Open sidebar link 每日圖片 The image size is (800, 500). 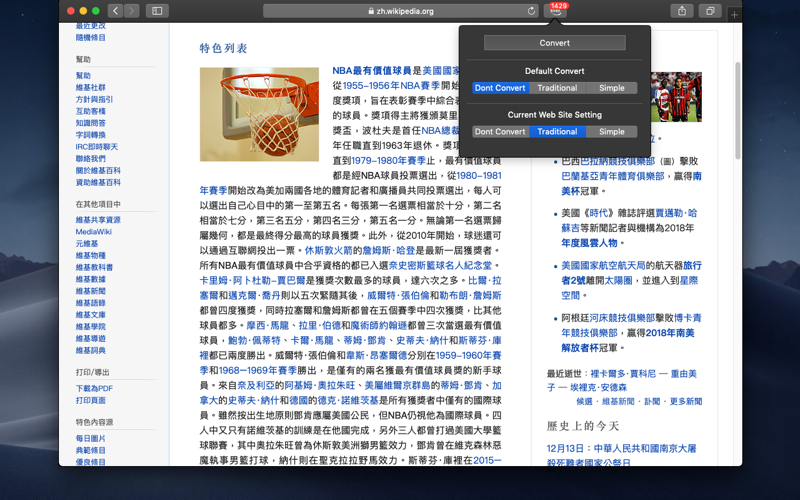[x=91, y=438]
